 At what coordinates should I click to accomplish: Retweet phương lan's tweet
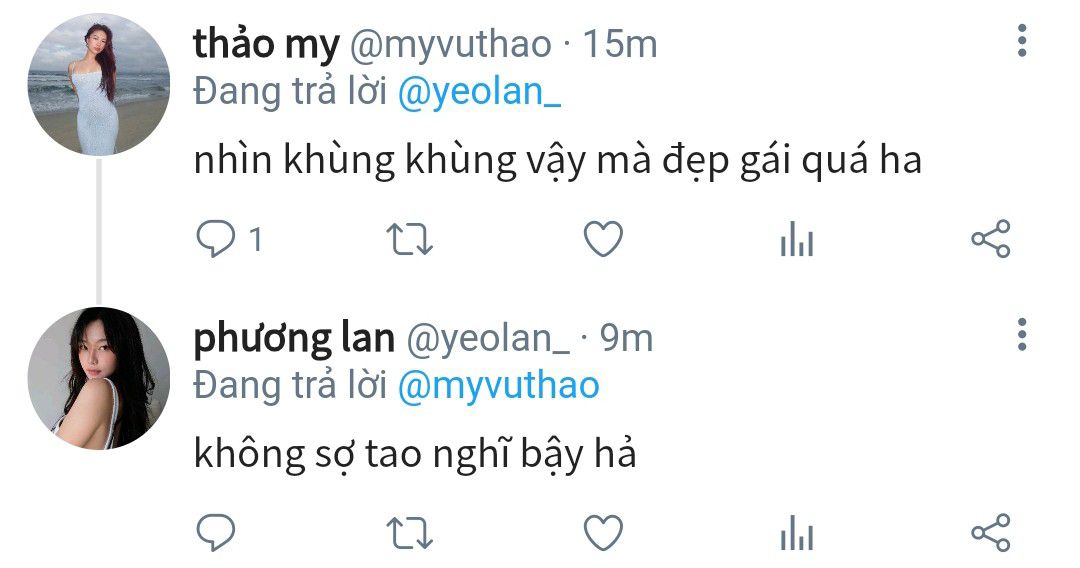click(409, 534)
